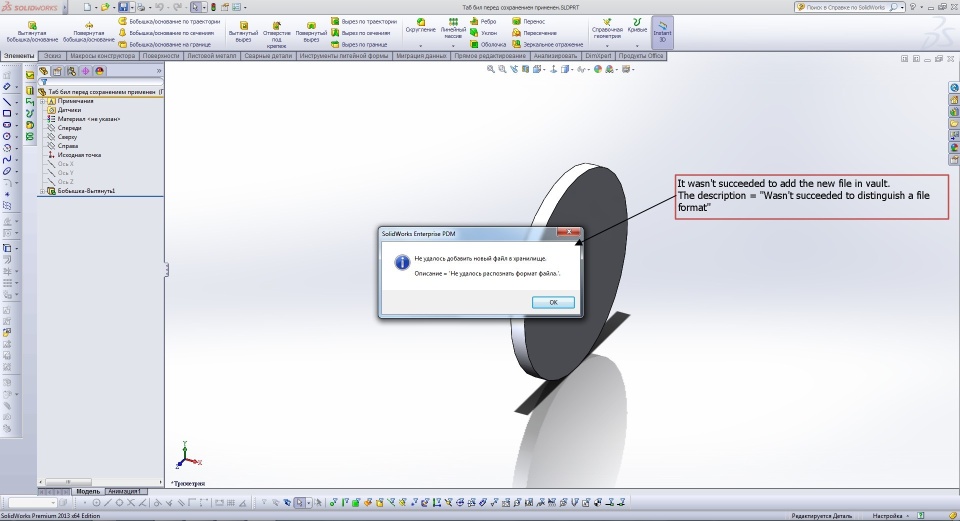
Task: Switch to the Поверхности tab
Action: [161, 56]
